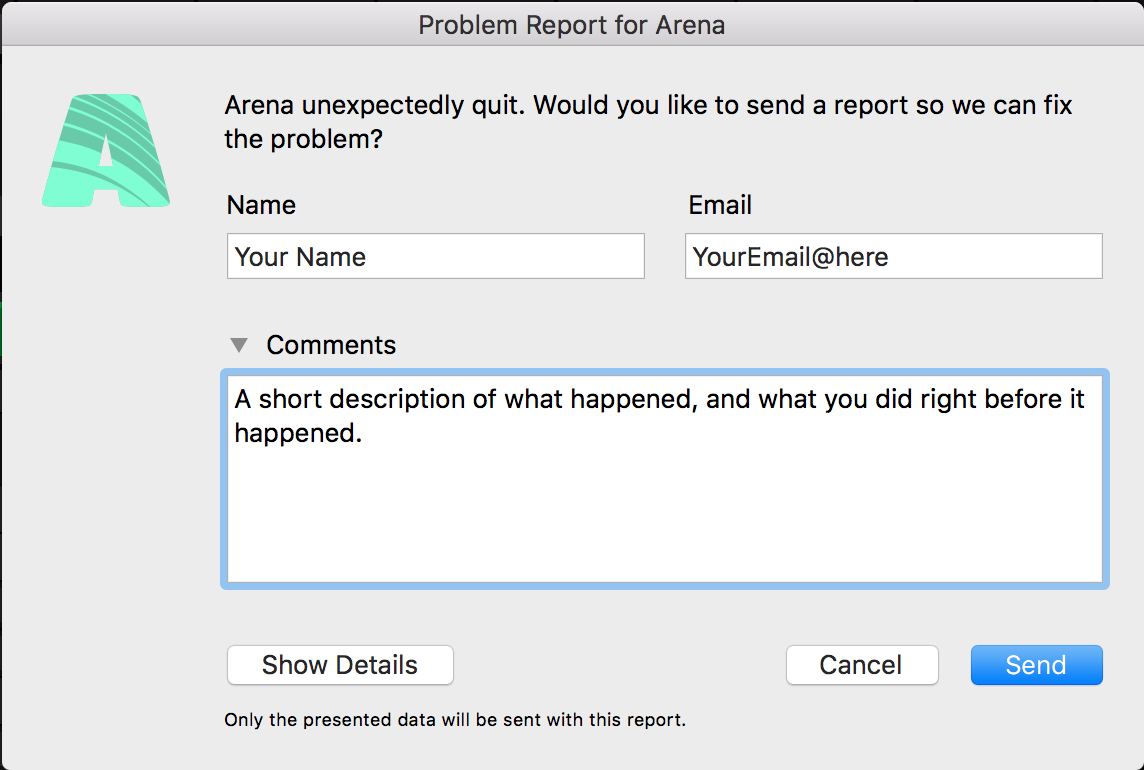Click the "Arena unexpectedly quit" message text
The width and height of the screenshot is (1144, 770).
coord(648,122)
